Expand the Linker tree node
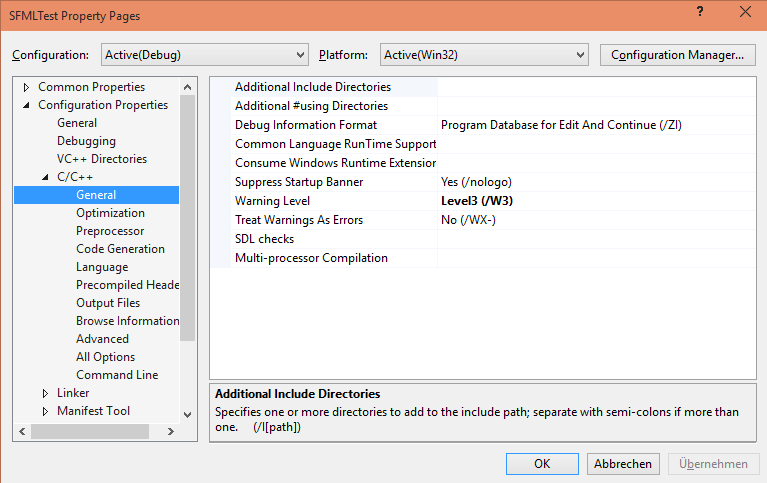The image size is (767, 483). tap(46, 393)
